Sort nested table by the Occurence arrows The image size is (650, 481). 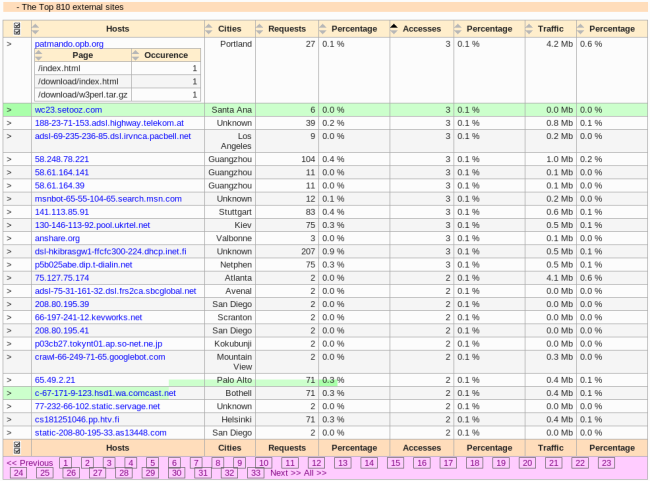coord(136,55)
